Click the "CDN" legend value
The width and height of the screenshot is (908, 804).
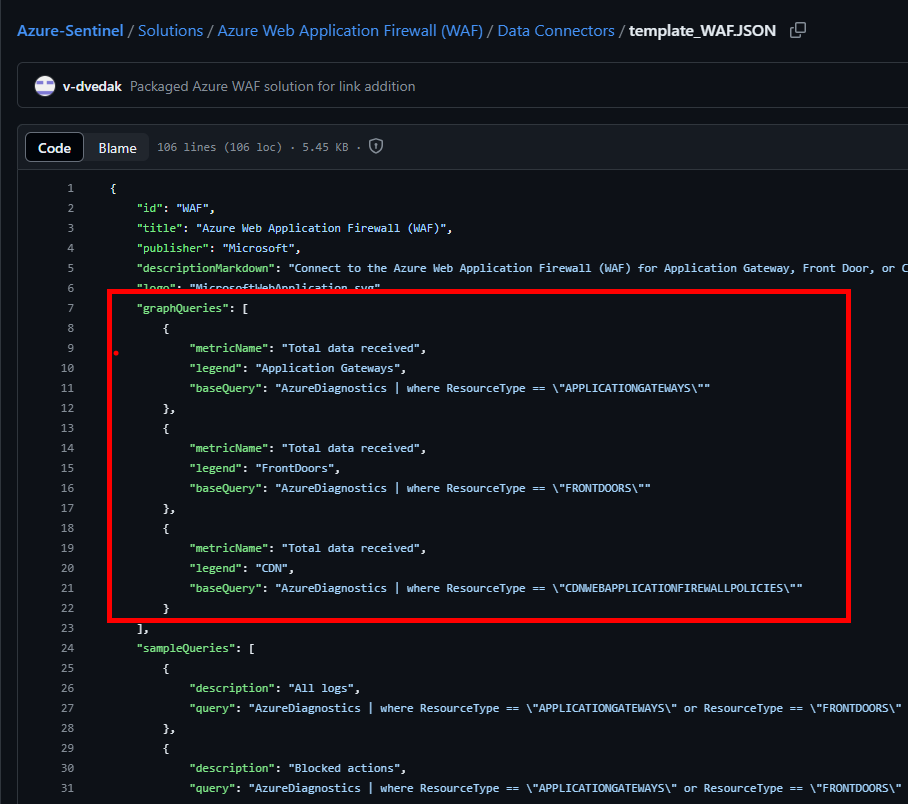click(271, 568)
